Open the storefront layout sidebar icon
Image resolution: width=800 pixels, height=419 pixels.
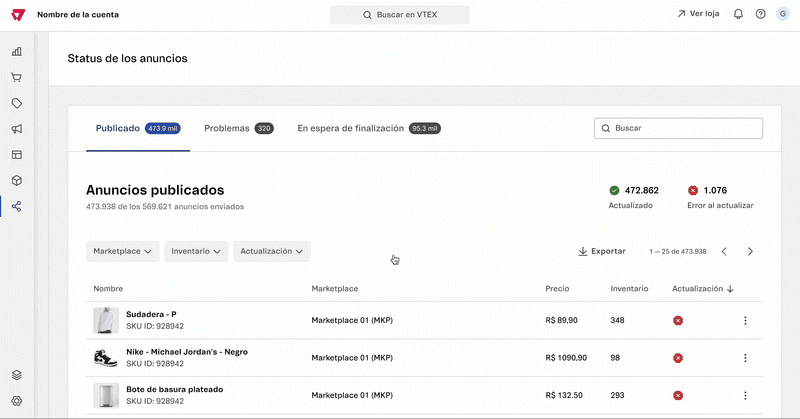tap(17, 155)
